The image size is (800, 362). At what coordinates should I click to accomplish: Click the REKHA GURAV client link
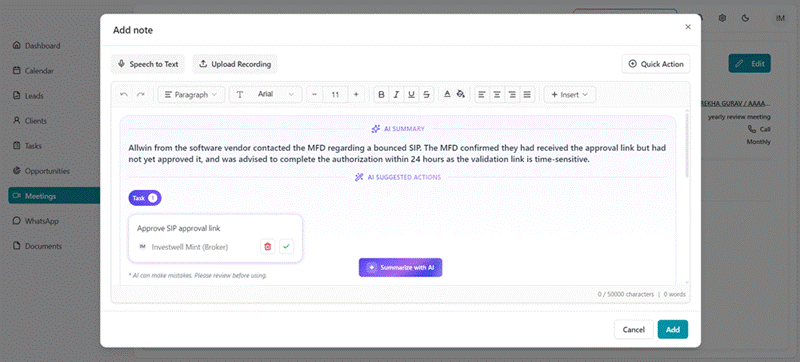735,103
